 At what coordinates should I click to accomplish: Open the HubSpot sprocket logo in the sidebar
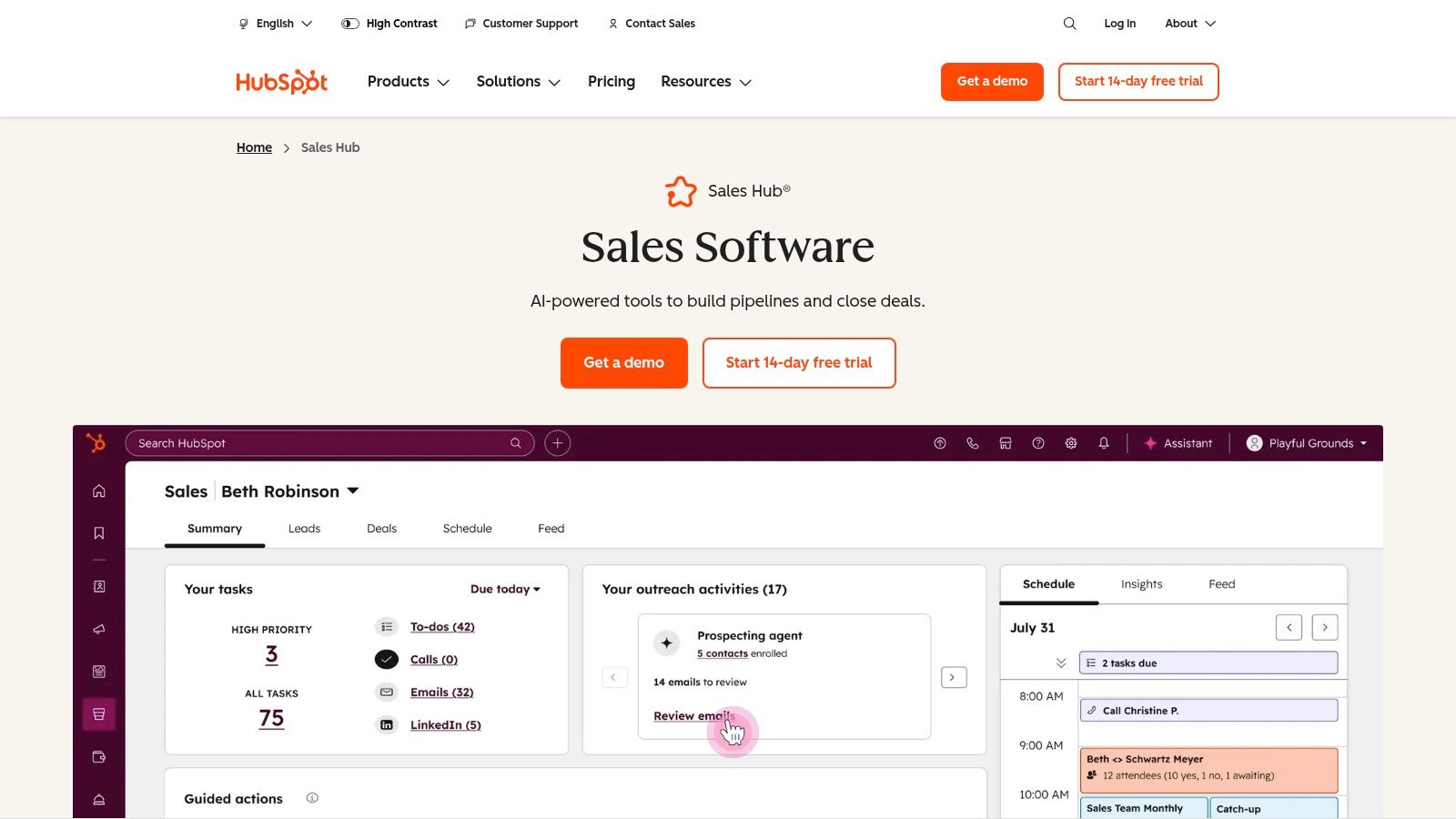96,443
